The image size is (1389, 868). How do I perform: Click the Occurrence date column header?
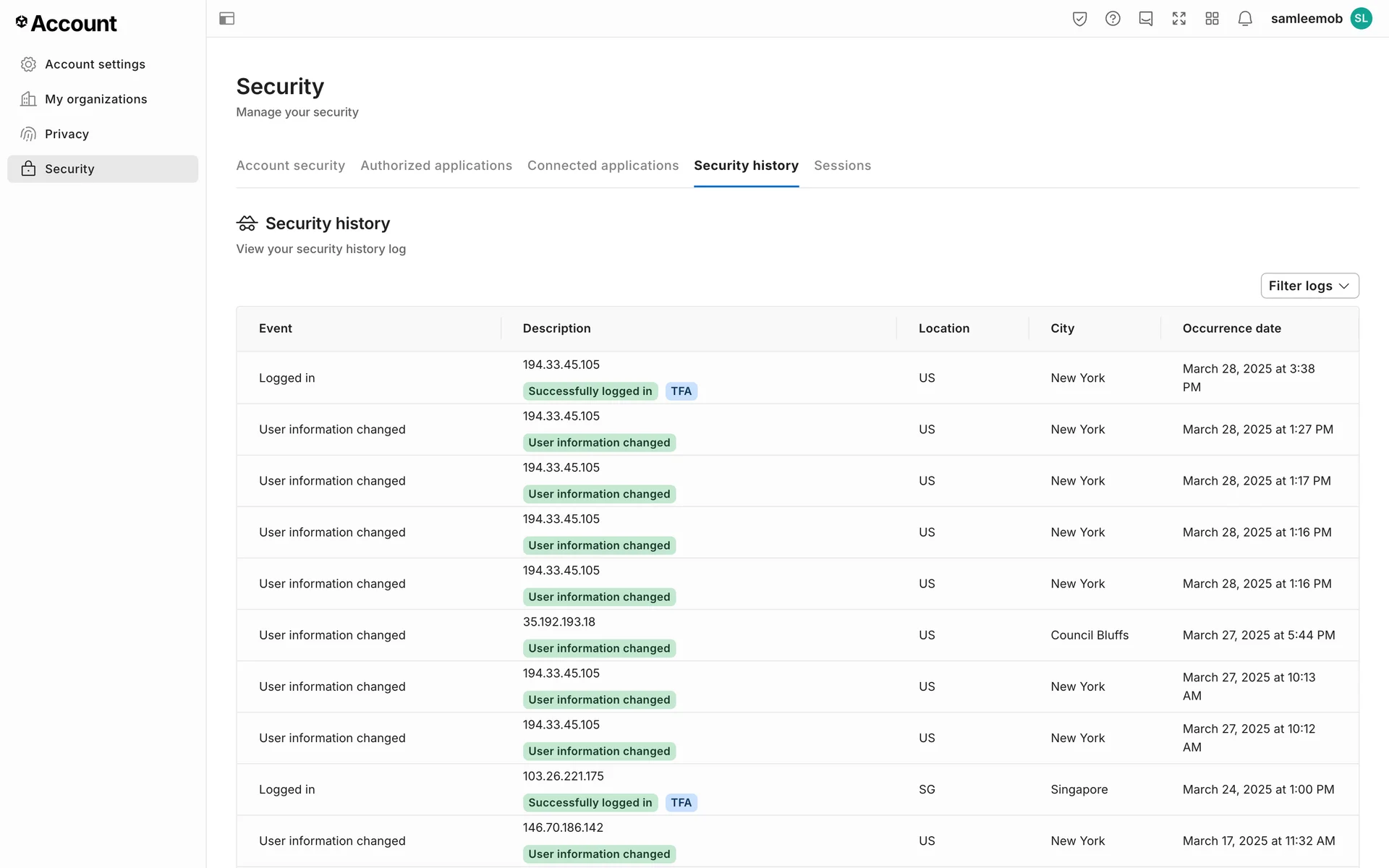pos(1231,328)
